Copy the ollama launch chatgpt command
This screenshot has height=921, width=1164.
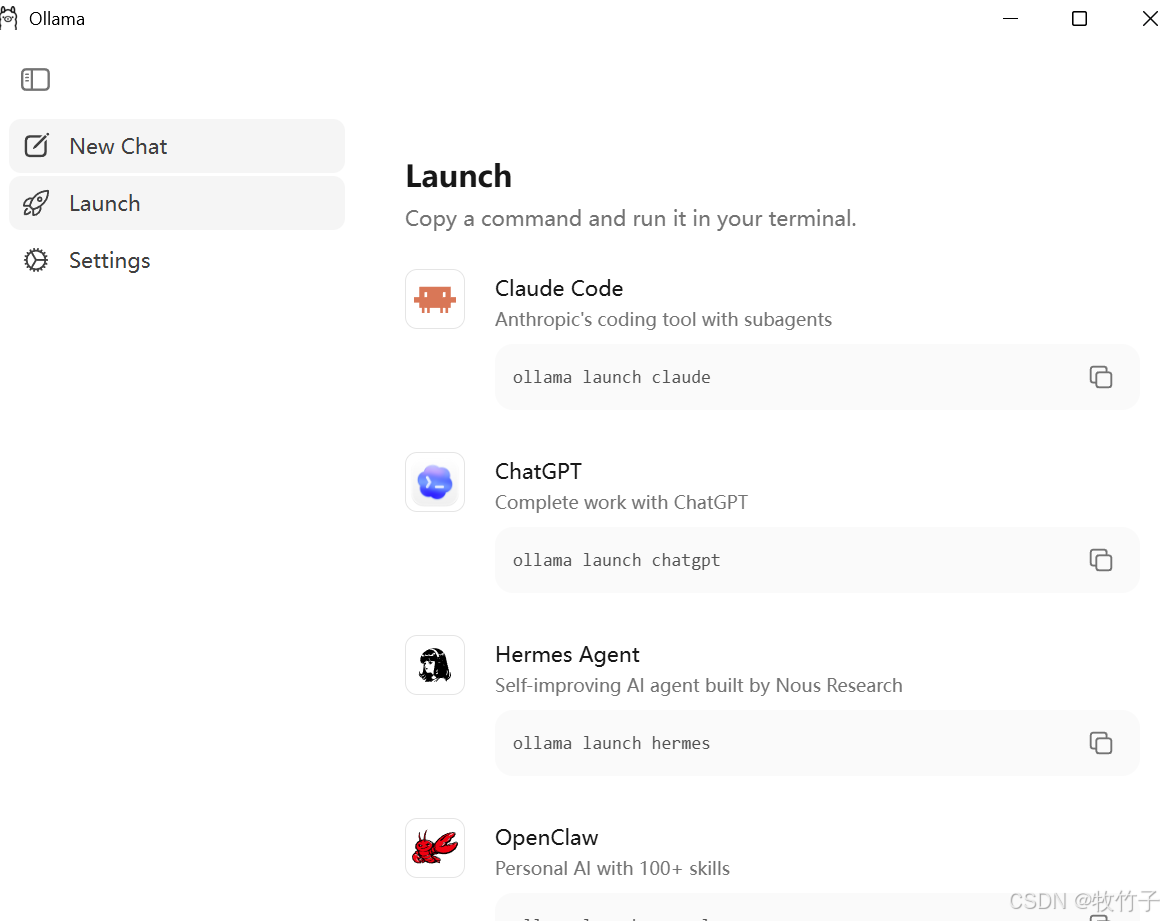click(x=1100, y=560)
